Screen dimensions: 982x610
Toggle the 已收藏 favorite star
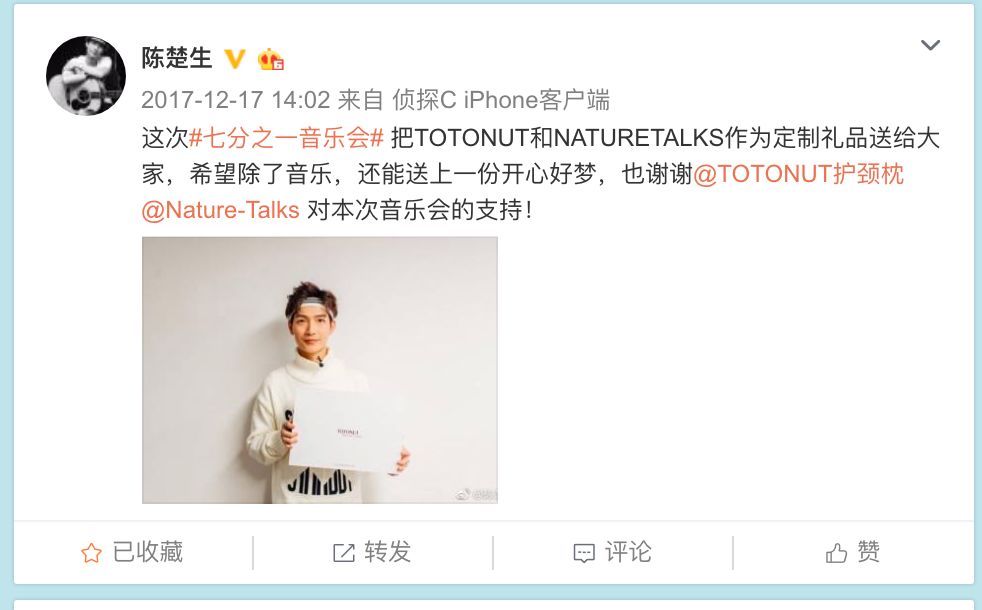pyautogui.click(x=91, y=553)
